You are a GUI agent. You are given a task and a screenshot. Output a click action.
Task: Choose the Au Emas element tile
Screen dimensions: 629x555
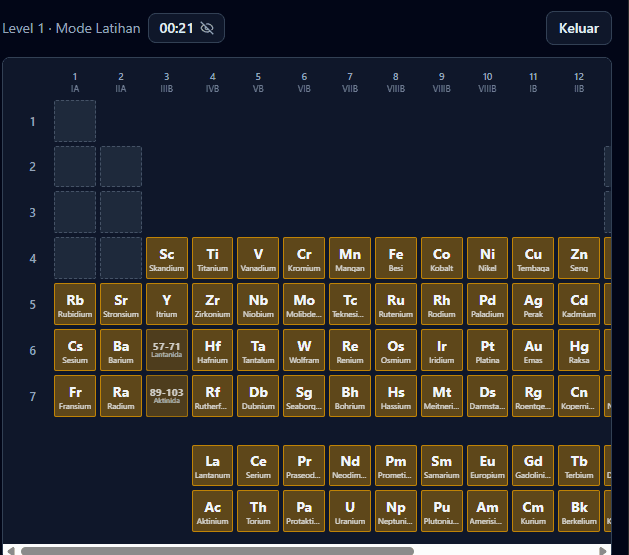[x=533, y=350]
